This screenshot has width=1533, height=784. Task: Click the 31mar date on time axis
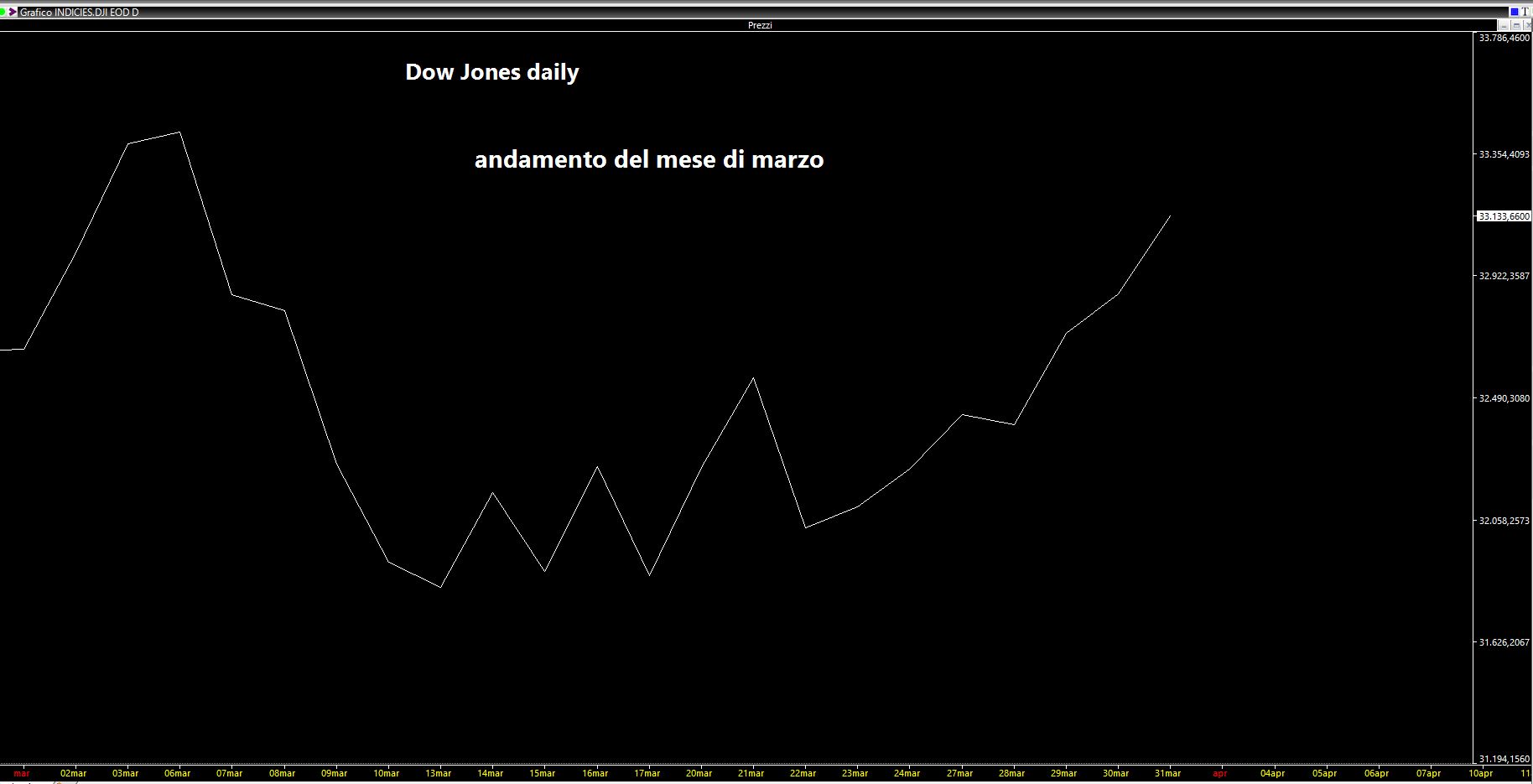[1168, 774]
